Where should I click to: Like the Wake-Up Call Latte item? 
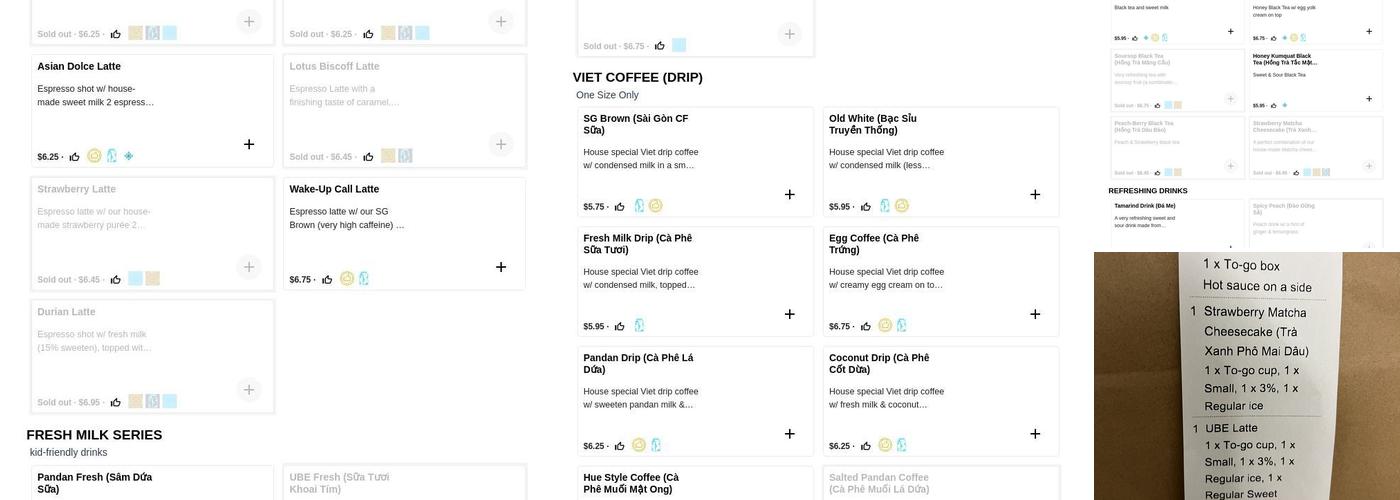pyautogui.click(x=327, y=280)
